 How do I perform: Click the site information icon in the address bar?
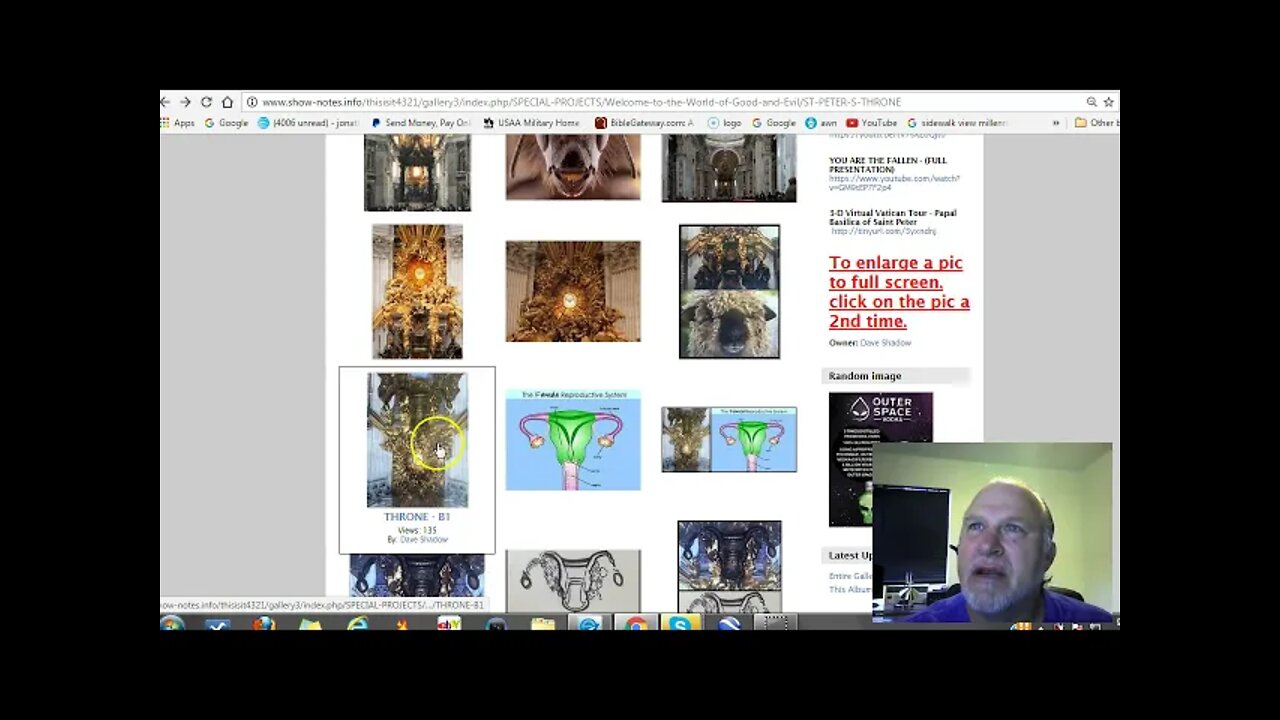click(252, 102)
